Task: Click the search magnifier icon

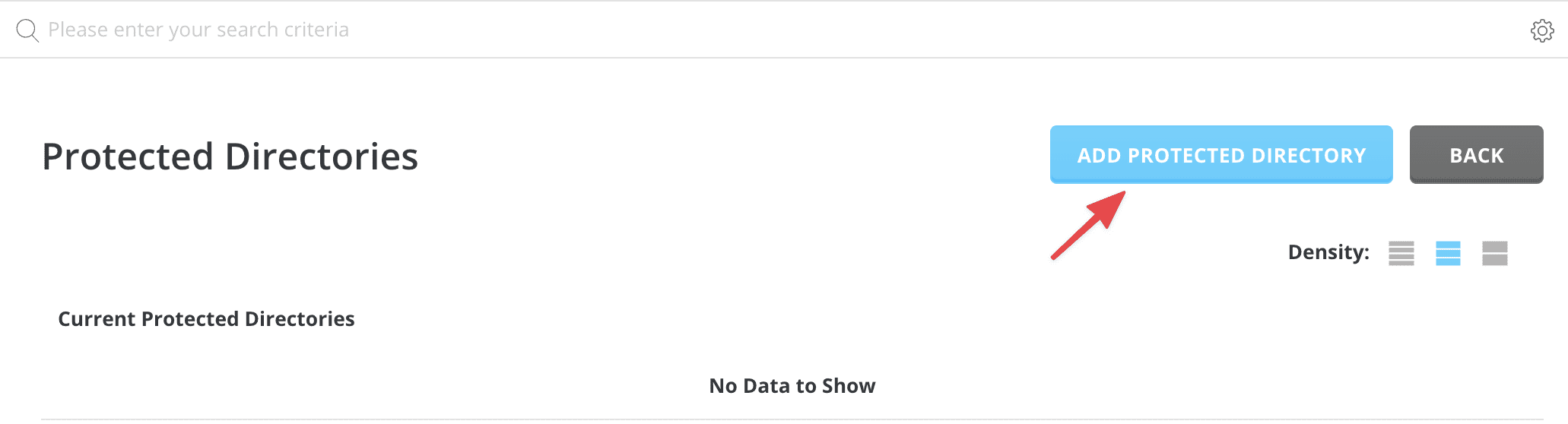Action: pyautogui.click(x=27, y=30)
